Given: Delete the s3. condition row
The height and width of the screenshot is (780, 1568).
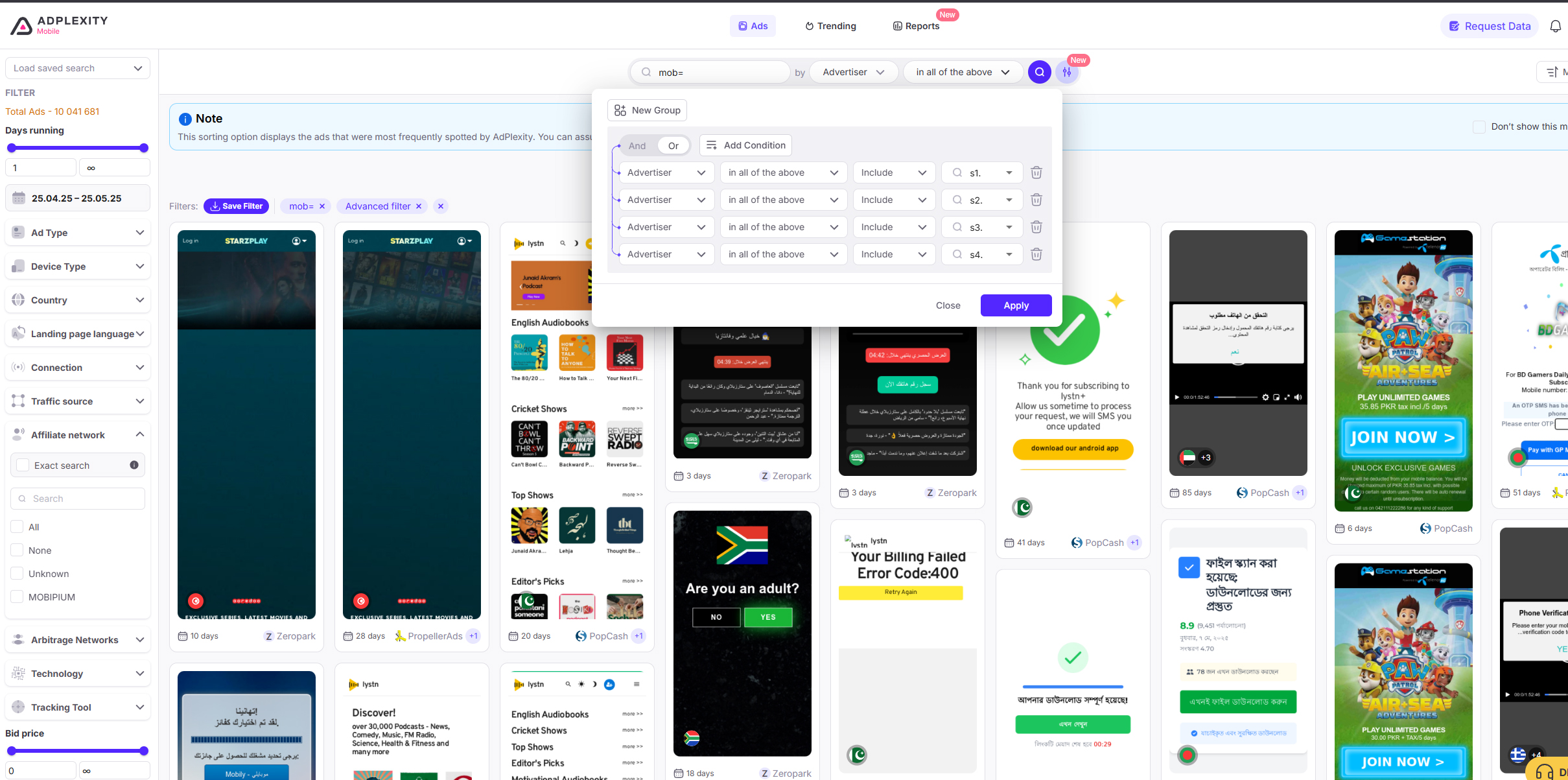Looking at the screenshot, I should pyautogui.click(x=1036, y=227).
